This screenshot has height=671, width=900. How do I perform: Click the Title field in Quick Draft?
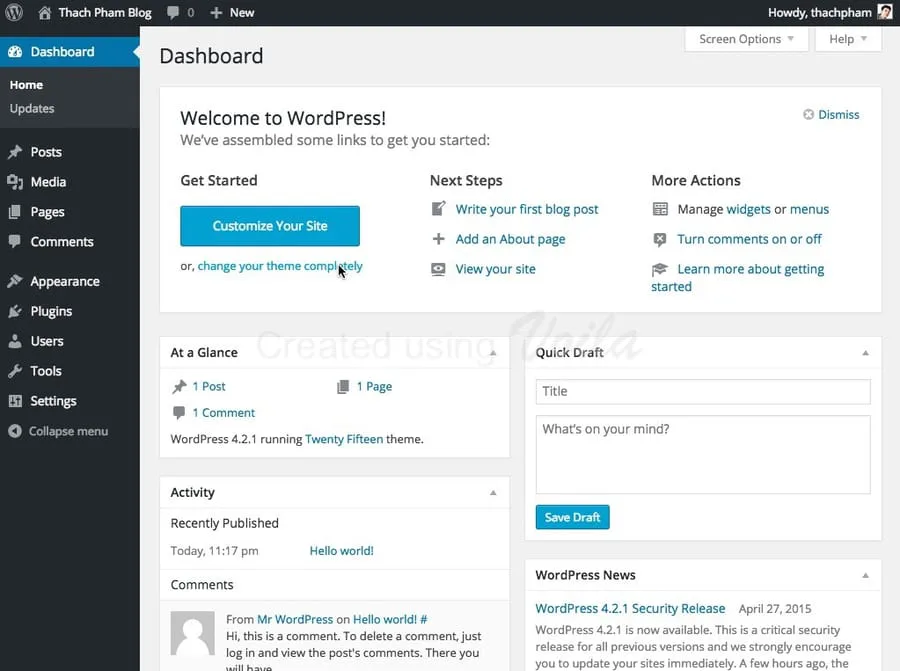click(x=703, y=391)
